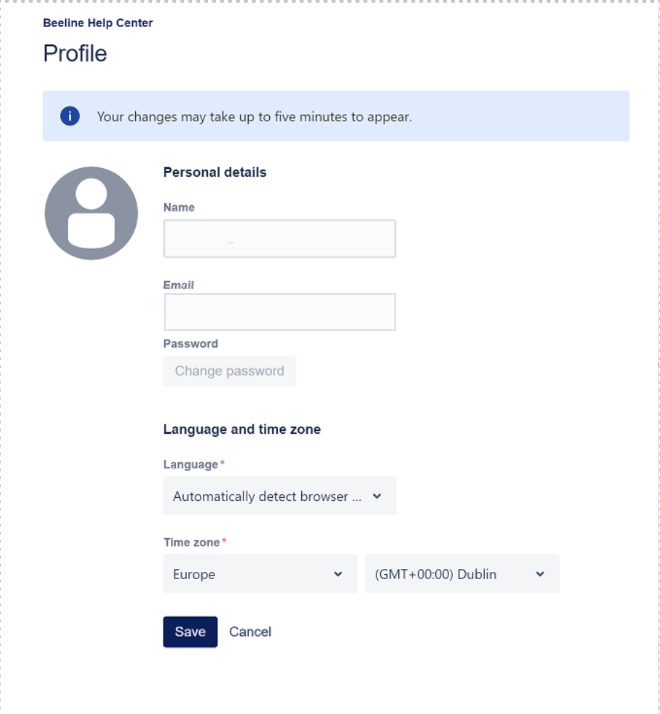The height and width of the screenshot is (714, 660).
Task: Click the blue info icon in banner
Action: (70, 116)
